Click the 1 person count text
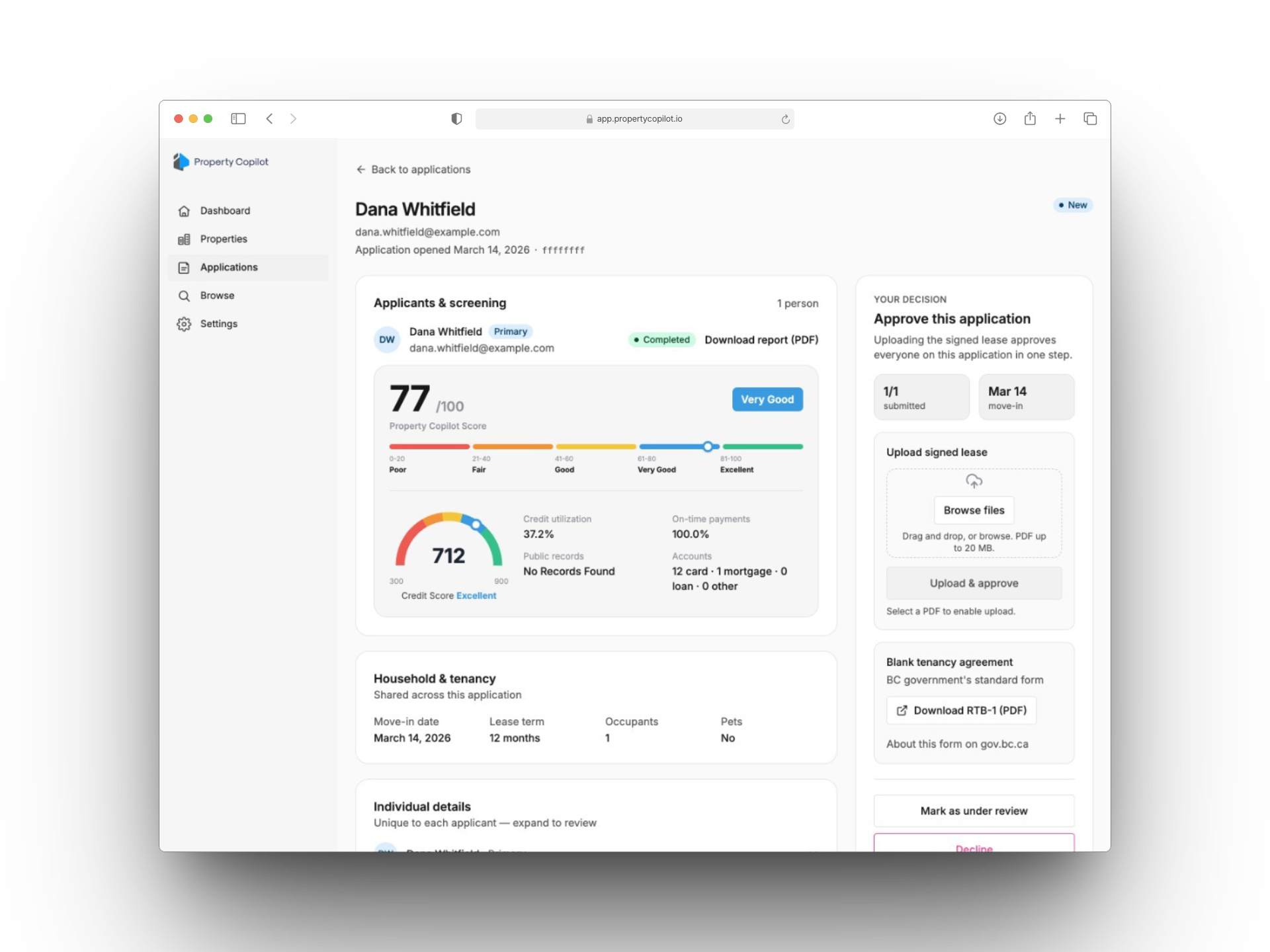The height and width of the screenshot is (952, 1270). point(798,303)
